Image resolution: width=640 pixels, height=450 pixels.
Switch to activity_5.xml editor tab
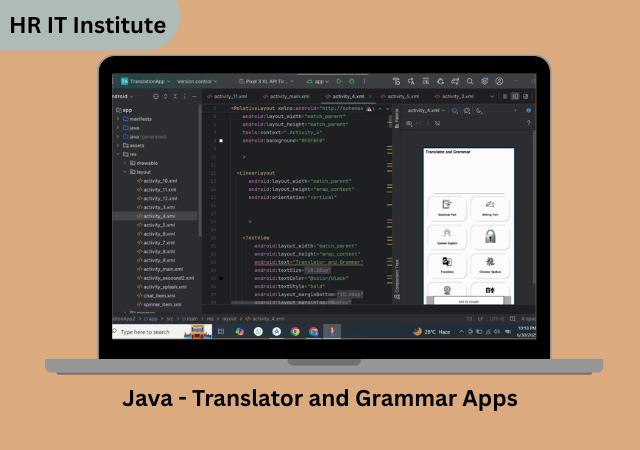pos(400,96)
